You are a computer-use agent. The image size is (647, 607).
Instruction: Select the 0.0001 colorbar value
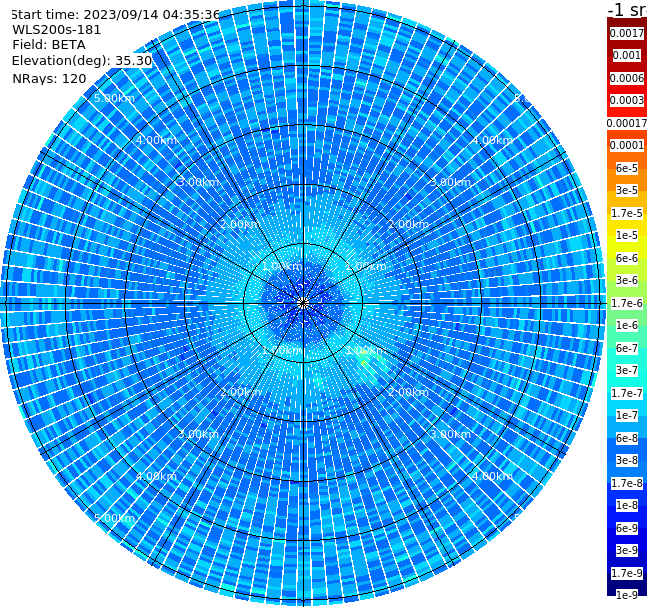(627, 145)
